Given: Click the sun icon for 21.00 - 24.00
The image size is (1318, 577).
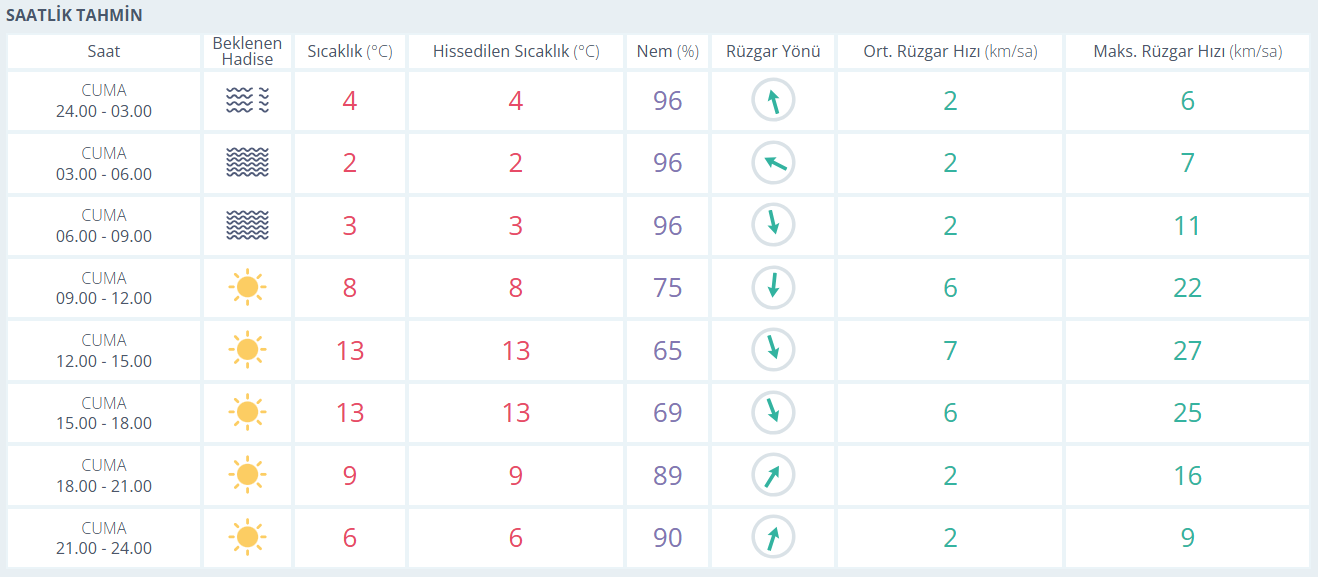Looking at the screenshot, I should (247, 538).
